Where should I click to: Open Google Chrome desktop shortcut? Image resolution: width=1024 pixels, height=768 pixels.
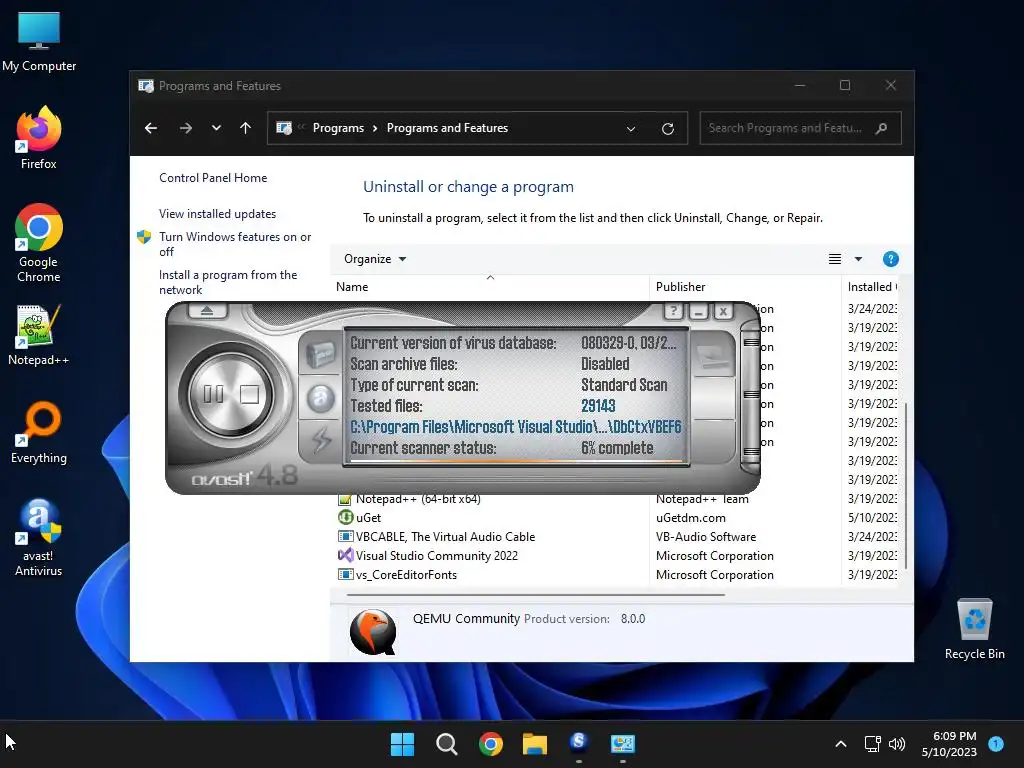click(x=39, y=244)
